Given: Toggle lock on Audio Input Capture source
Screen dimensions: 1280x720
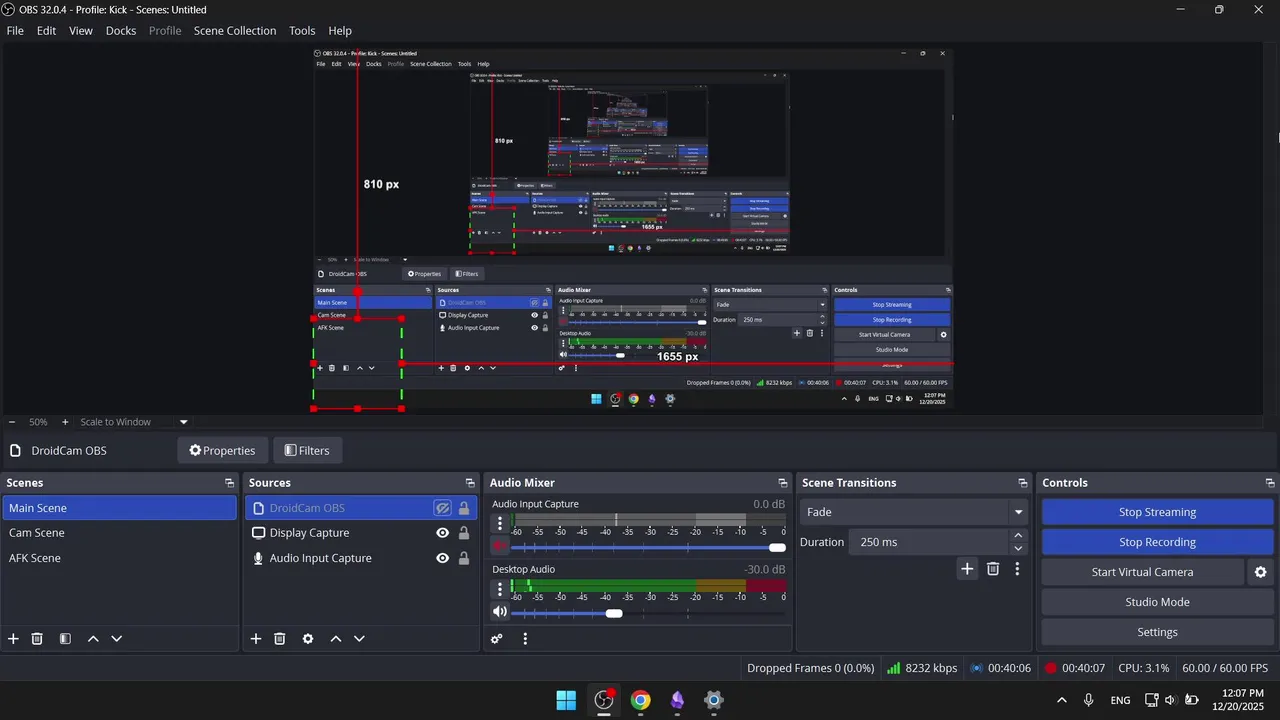Looking at the screenshot, I should (x=464, y=558).
